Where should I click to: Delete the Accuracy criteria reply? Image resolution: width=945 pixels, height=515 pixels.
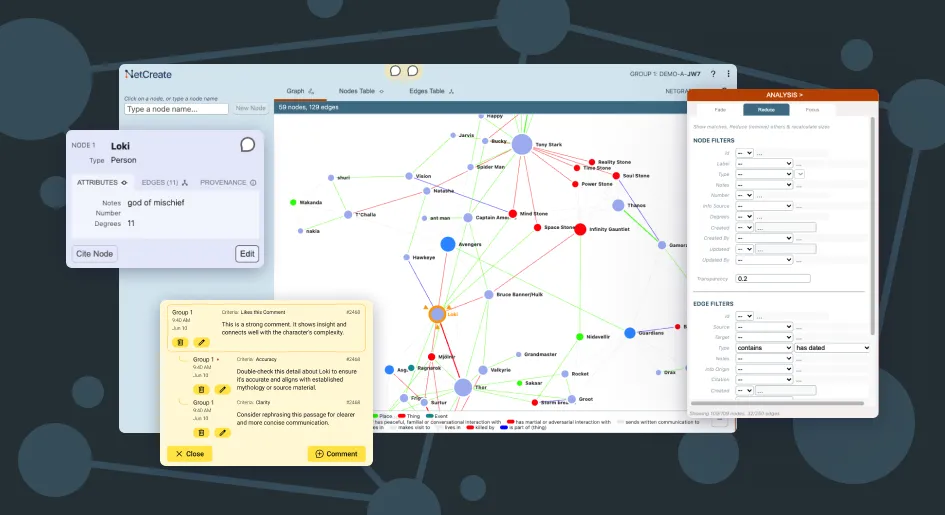tap(201, 389)
